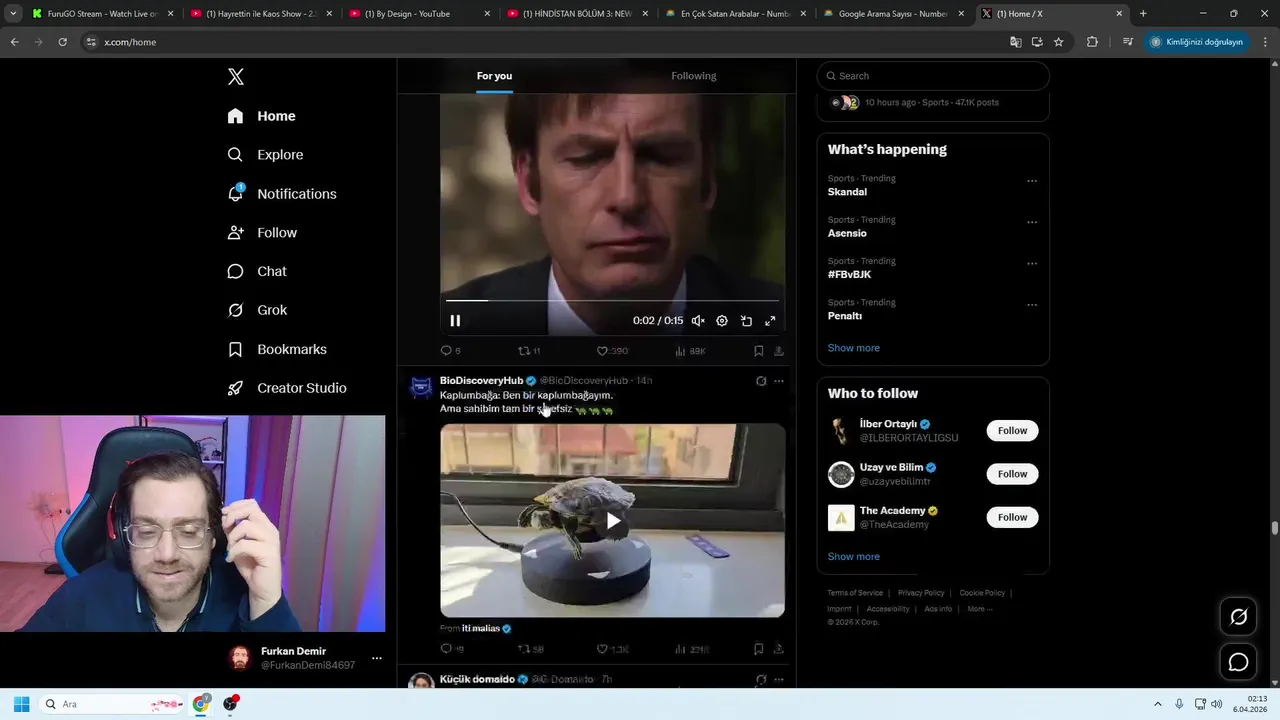Bookmark the video post with 390 likes
The width and height of the screenshot is (1280, 720).
pyautogui.click(x=758, y=351)
